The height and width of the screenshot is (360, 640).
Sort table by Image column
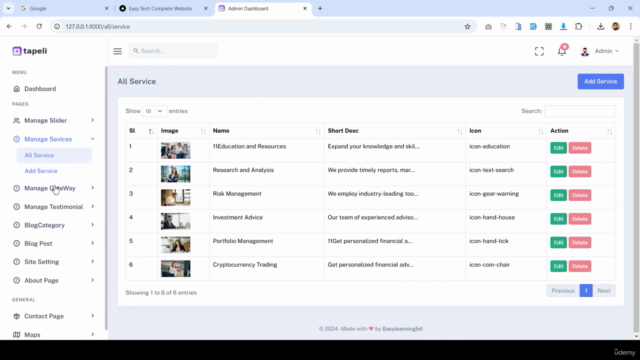click(x=183, y=131)
